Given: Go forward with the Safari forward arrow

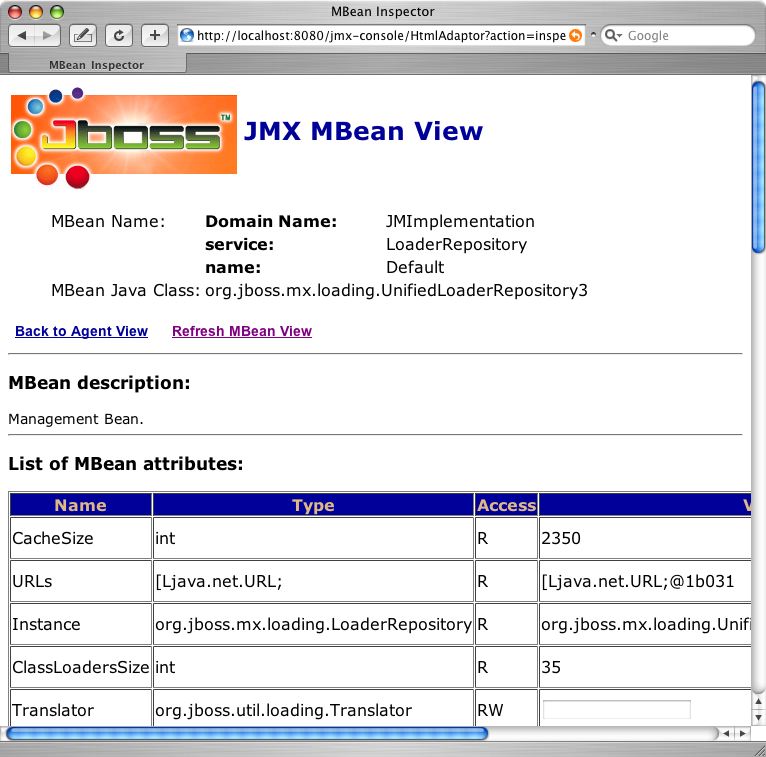Looking at the screenshot, I should pyautogui.click(x=47, y=36).
